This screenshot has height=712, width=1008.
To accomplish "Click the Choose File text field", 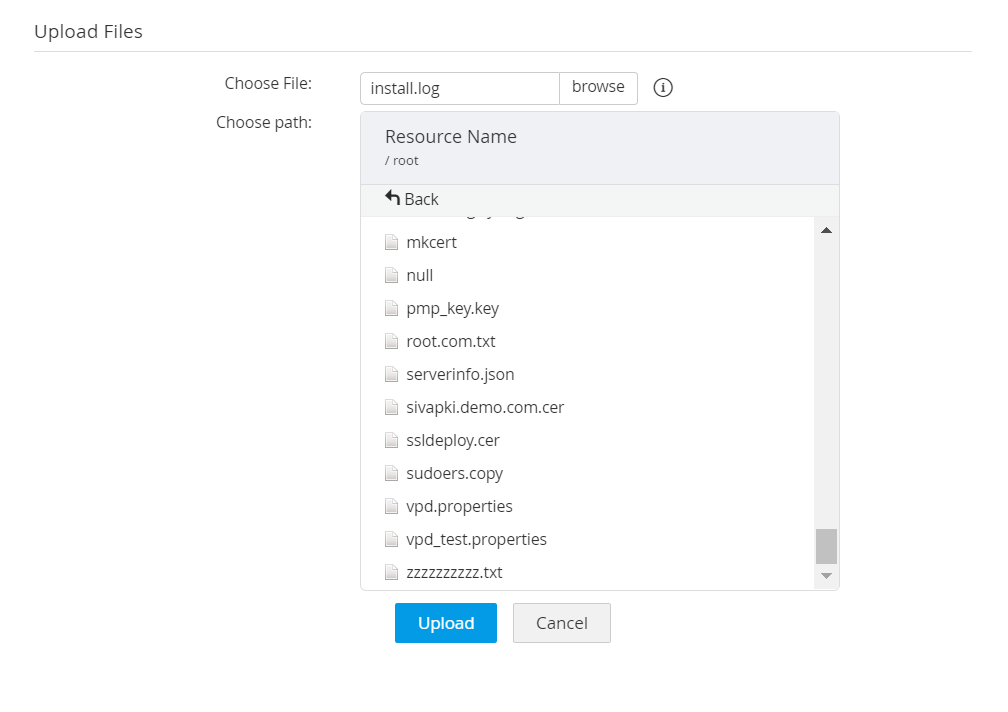I will coord(459,88).
